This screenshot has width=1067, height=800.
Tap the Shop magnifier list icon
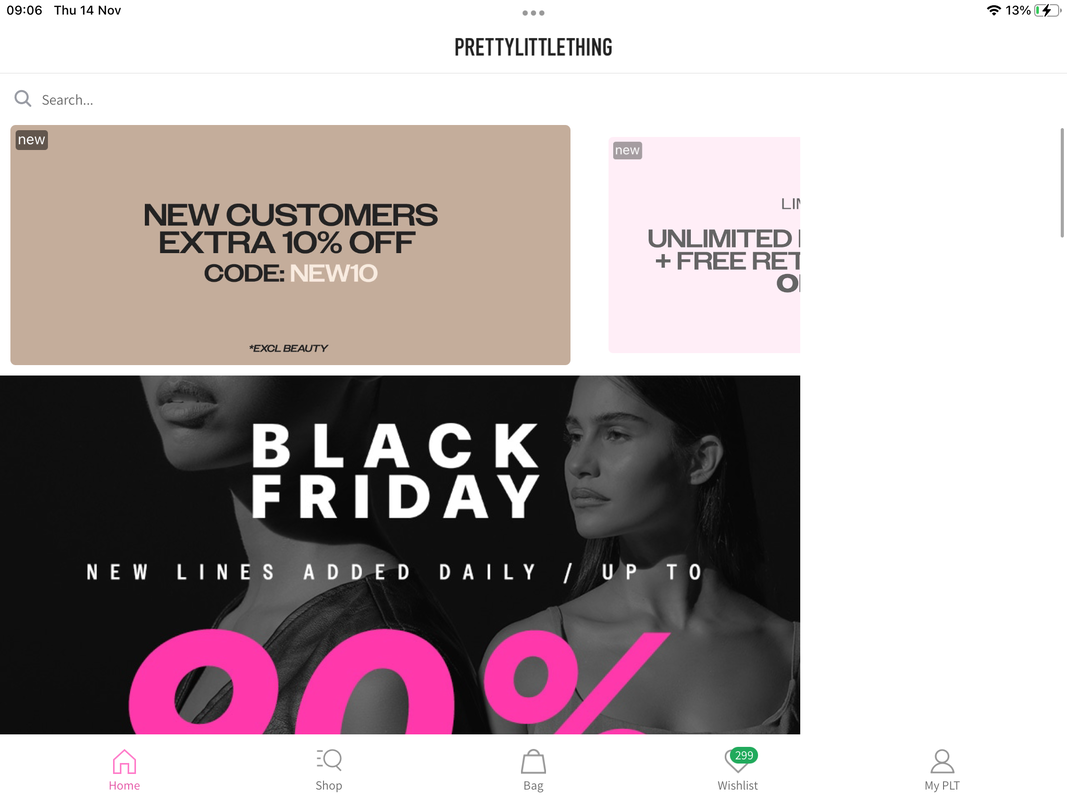click(329, 760)
